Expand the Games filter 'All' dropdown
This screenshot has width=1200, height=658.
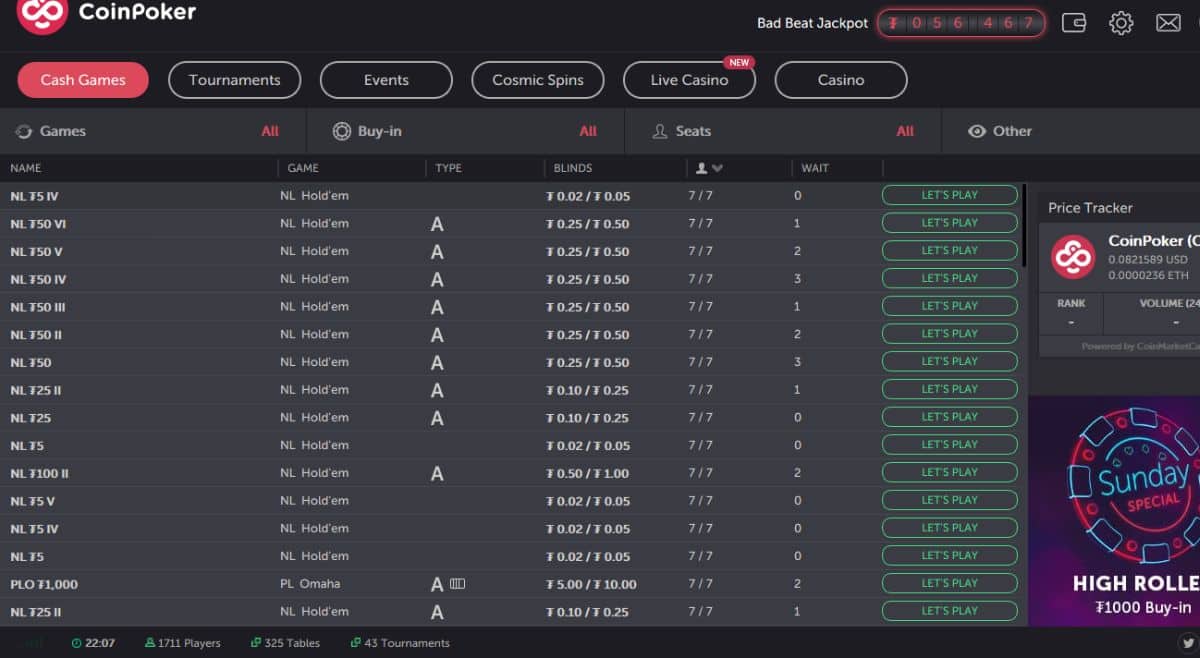tap(270, 131)
